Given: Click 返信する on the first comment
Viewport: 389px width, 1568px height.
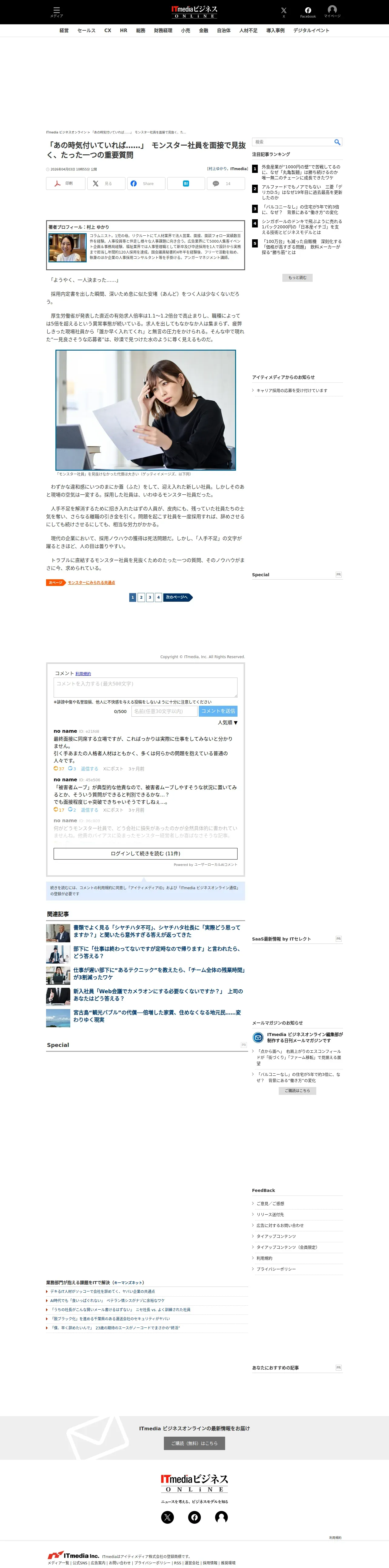Looking at the screenshot, I should pos(89,769).
